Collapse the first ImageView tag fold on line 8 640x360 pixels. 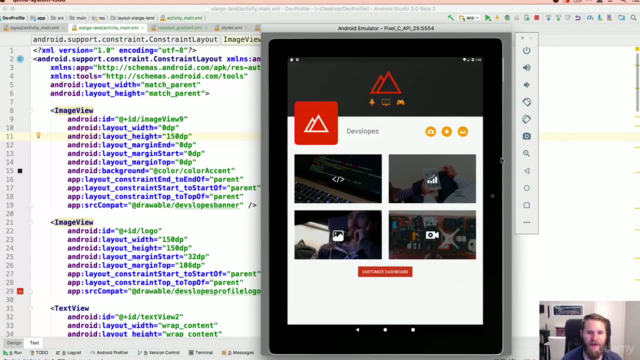30,111
